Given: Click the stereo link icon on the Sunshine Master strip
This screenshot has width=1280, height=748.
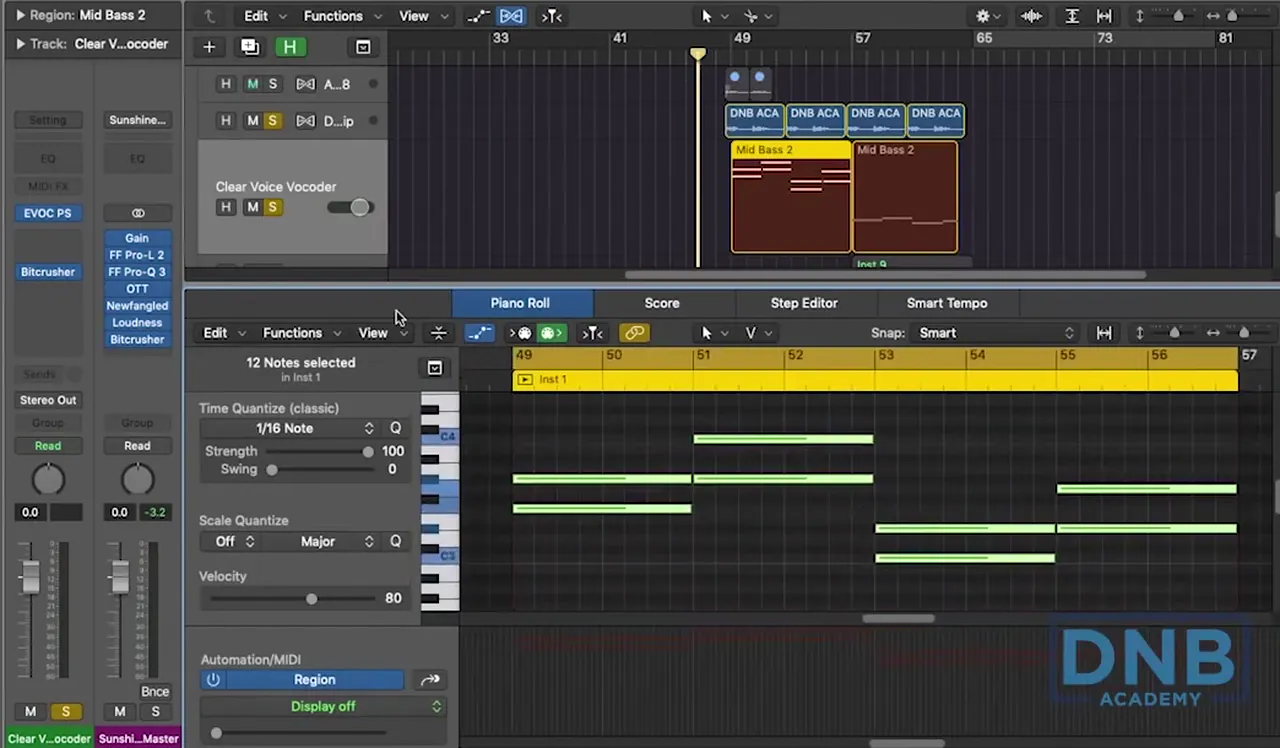Looking at the screenshot, I should (138, 213).
